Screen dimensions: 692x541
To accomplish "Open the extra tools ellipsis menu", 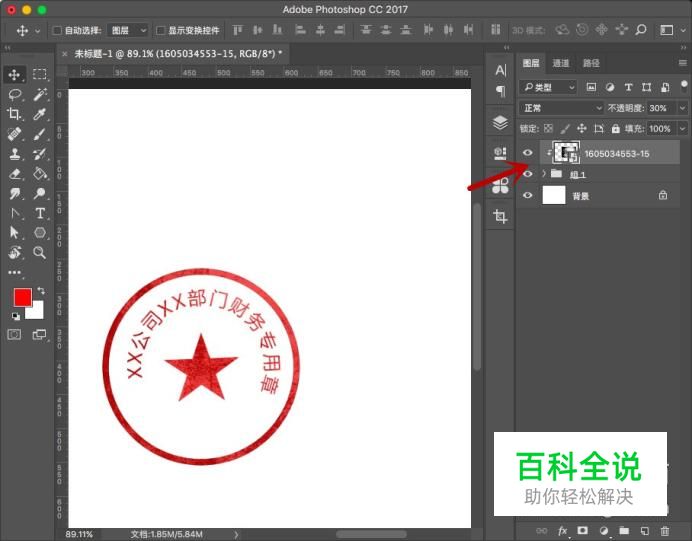I will click(14, 272).
